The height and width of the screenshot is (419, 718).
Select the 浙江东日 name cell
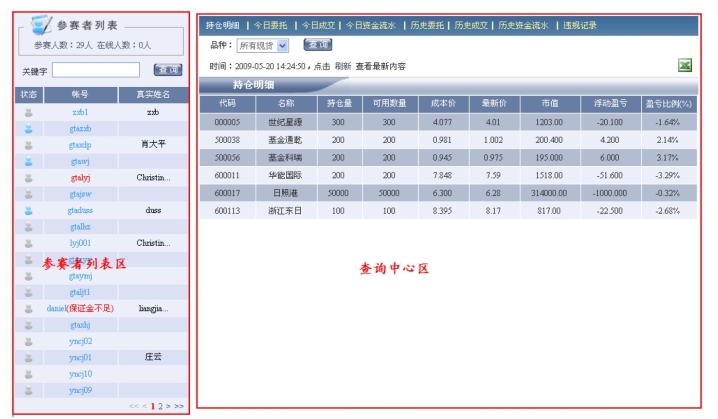[286, 211]
